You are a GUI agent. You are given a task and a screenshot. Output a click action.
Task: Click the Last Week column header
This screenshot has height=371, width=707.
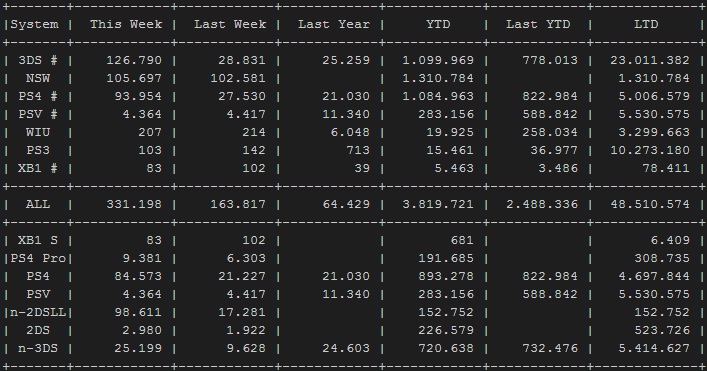[x=230, y=24]
